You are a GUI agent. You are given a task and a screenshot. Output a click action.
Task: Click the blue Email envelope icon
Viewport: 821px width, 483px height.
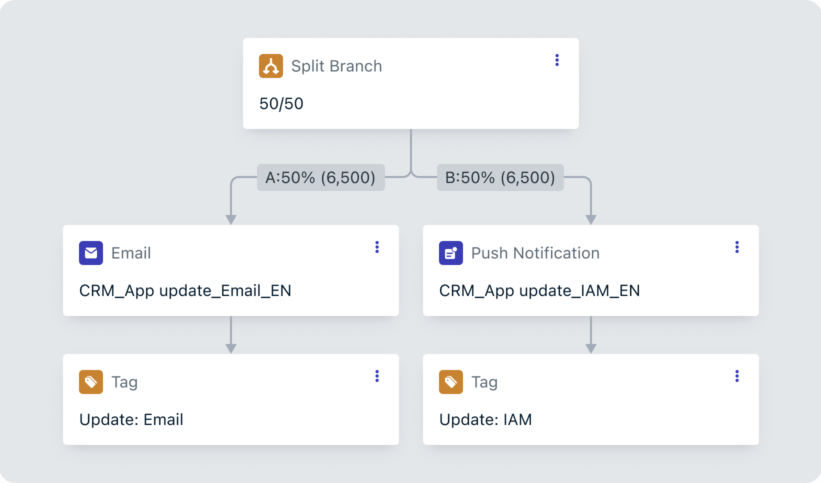click(91, 253)
